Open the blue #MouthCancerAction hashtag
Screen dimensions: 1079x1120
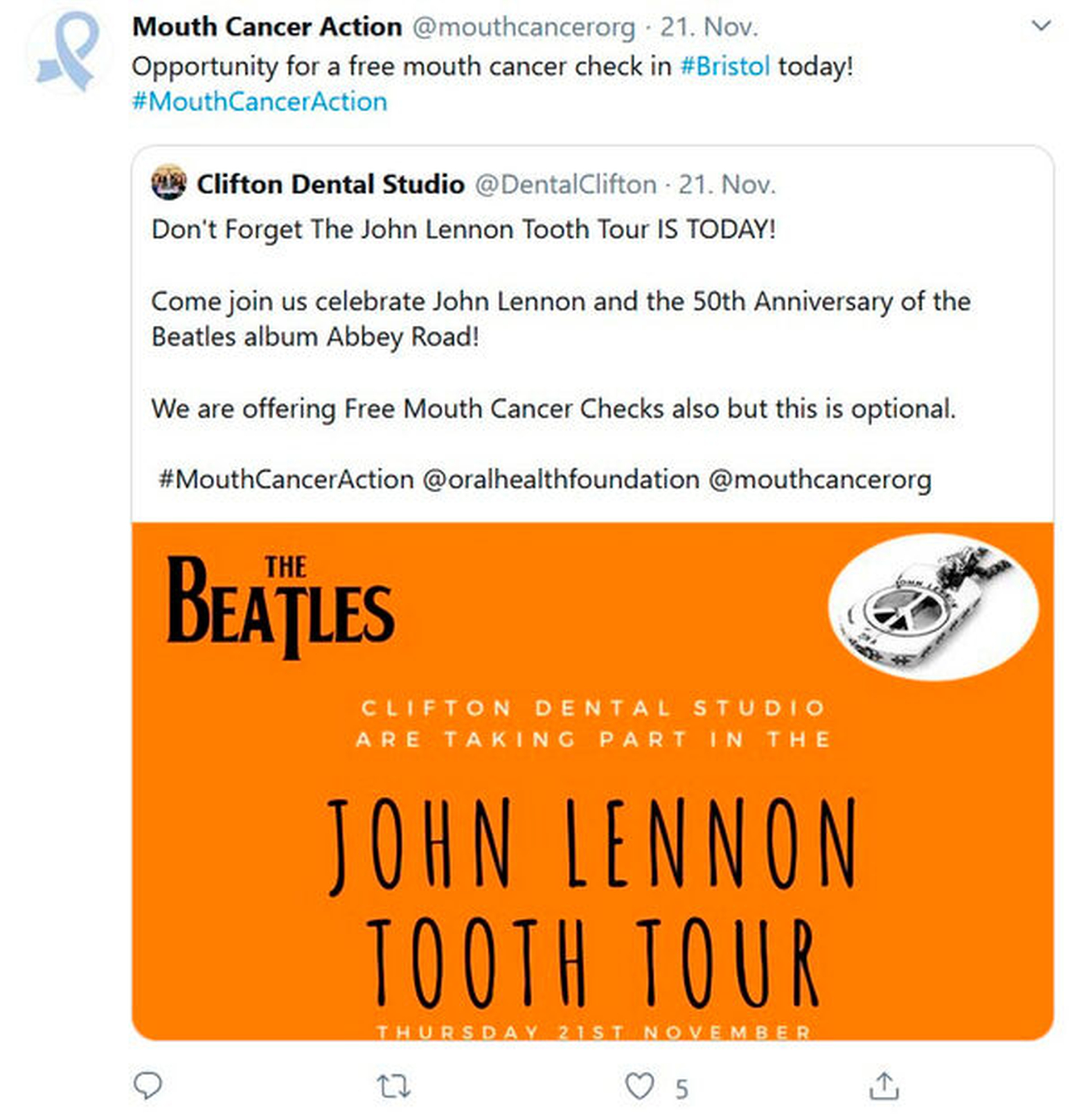click(260, 102)
